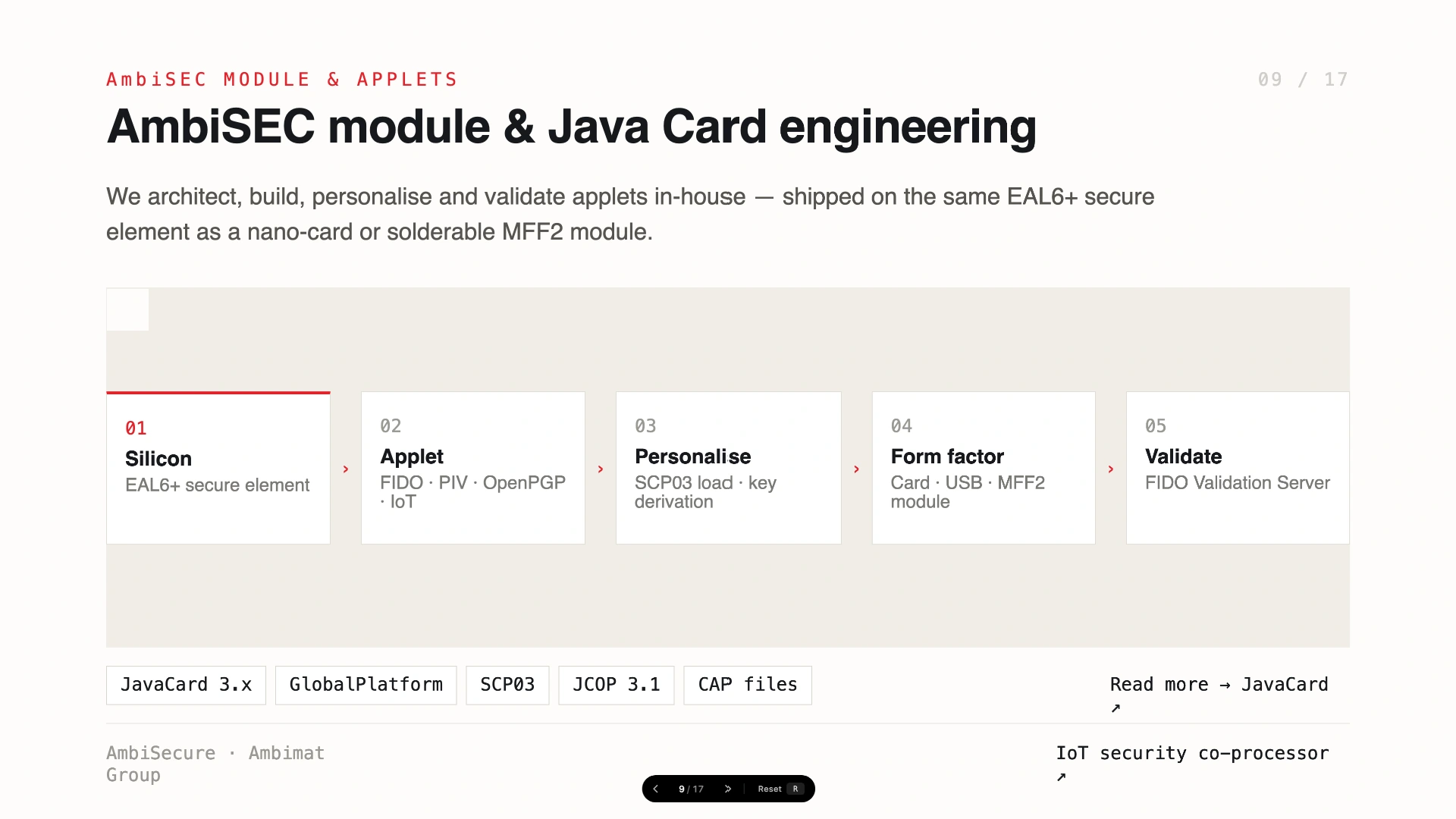
Task: Click the chevron between Form factor and Validate
Action: [1111, 469]
